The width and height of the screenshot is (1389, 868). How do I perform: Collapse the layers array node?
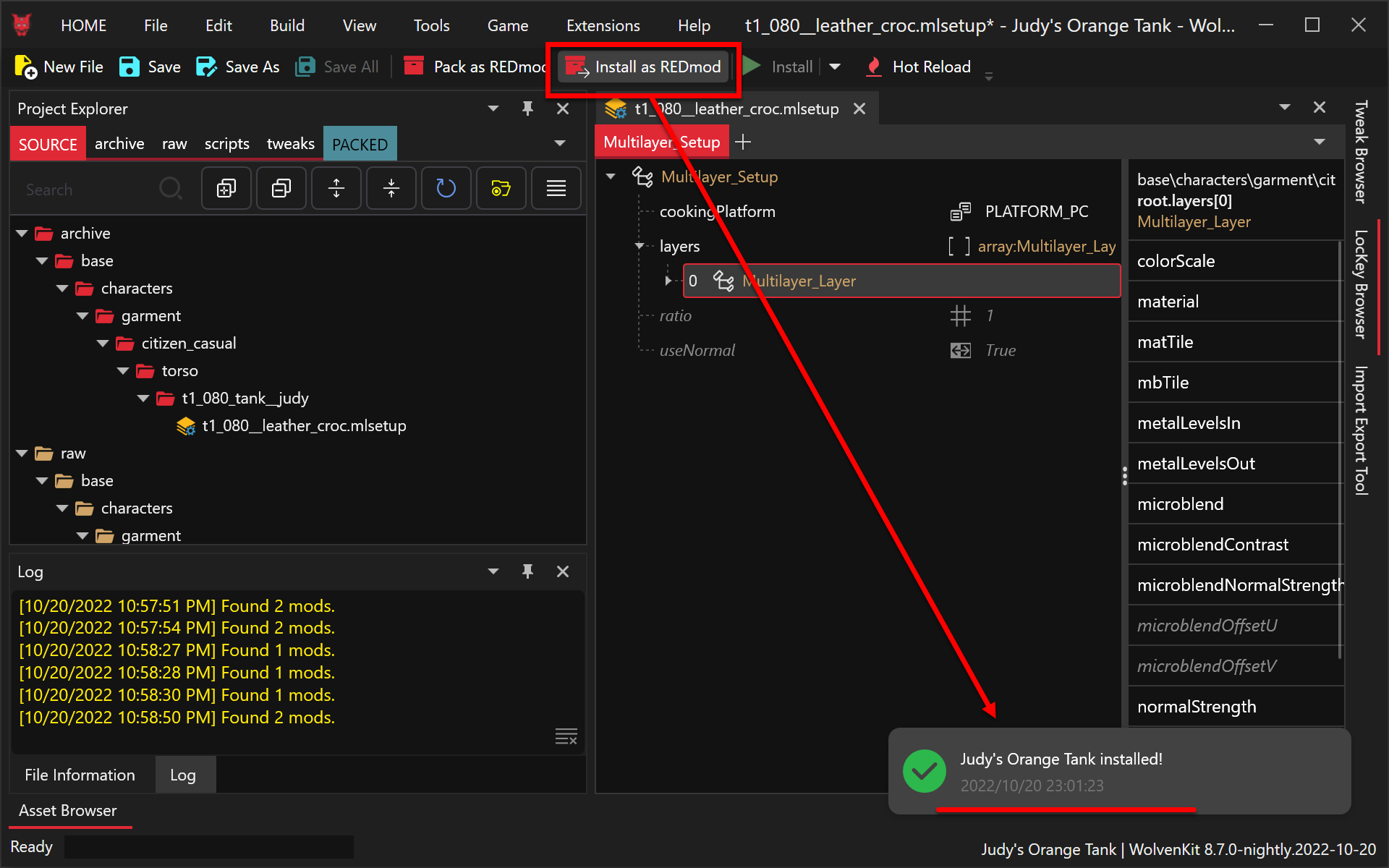pyautogui.click(x=640, y=246)
